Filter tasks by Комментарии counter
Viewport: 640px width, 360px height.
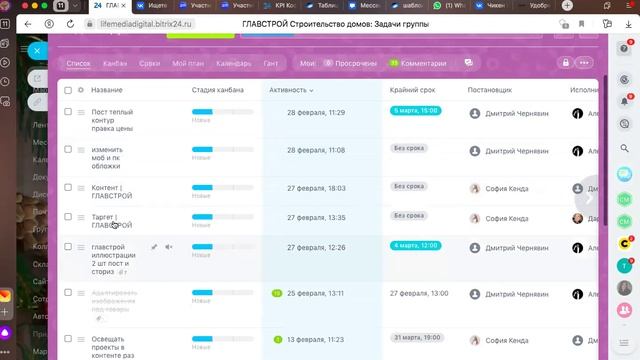point(418,63)
